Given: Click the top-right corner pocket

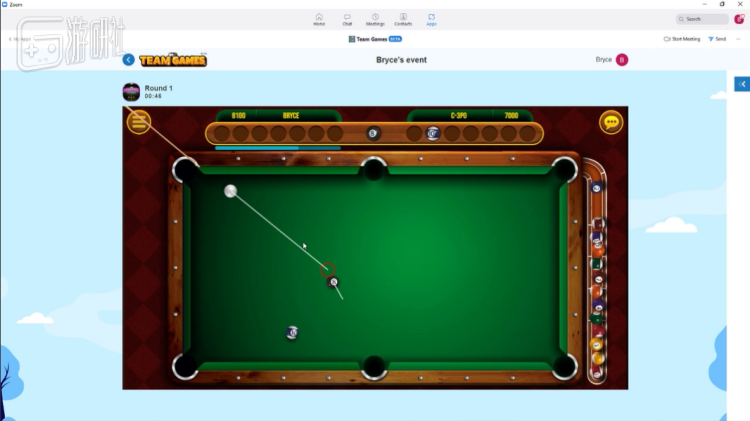Looking at the screenshot, I should [565, 170].
